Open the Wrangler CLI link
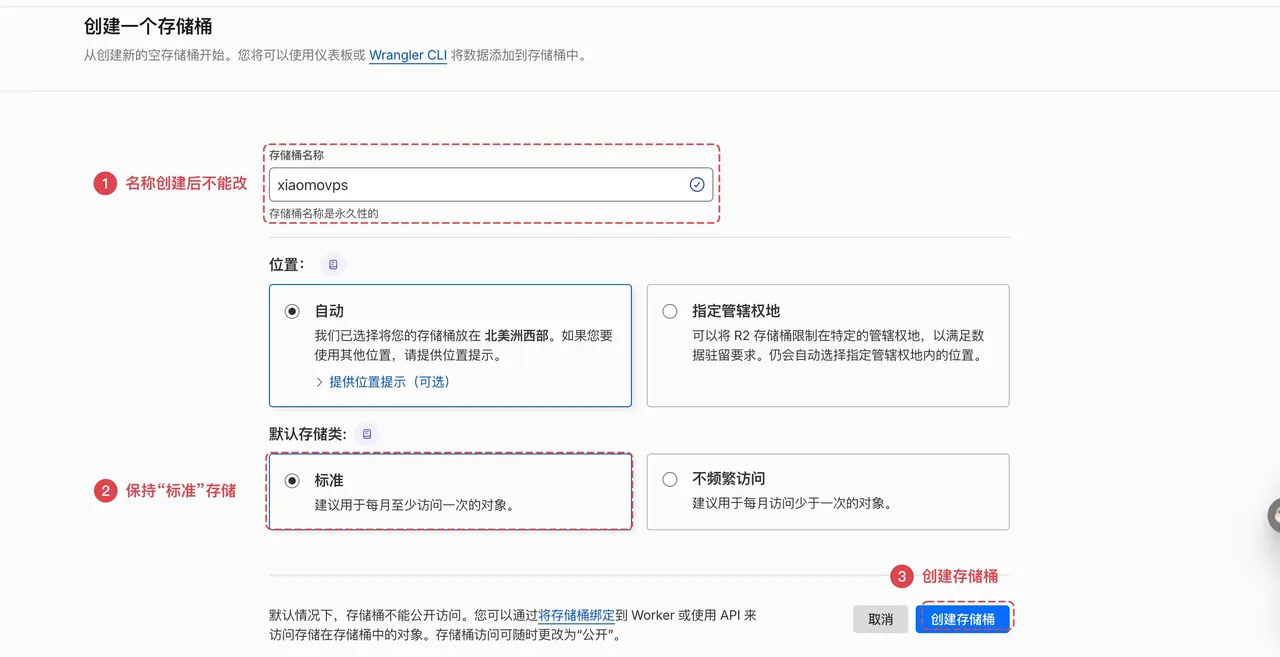The width and height of the screenshot is (1280, 657). coord(408,55)
